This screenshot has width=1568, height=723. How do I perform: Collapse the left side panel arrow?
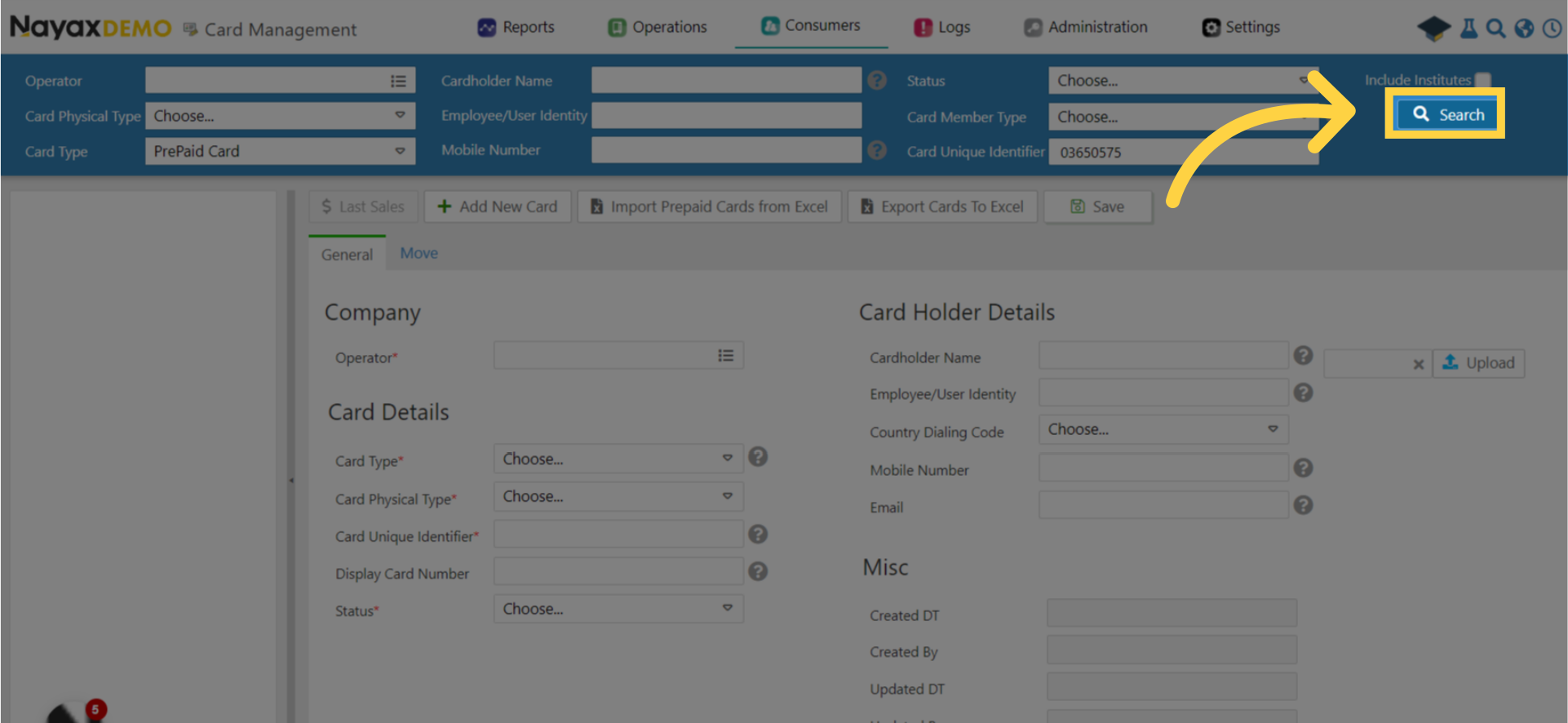point(291,480)
